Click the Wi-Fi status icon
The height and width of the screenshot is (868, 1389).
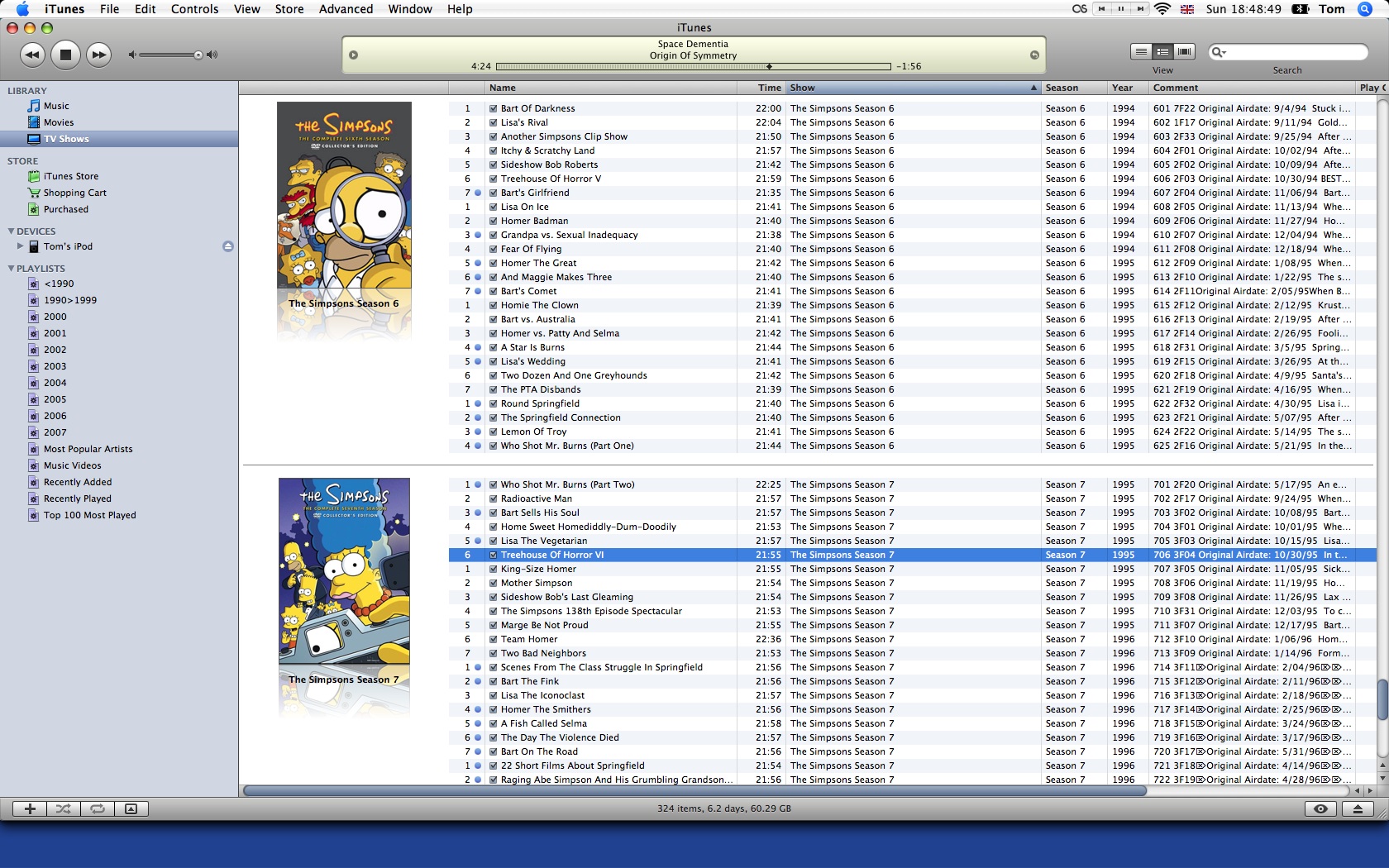(1162, 9)
